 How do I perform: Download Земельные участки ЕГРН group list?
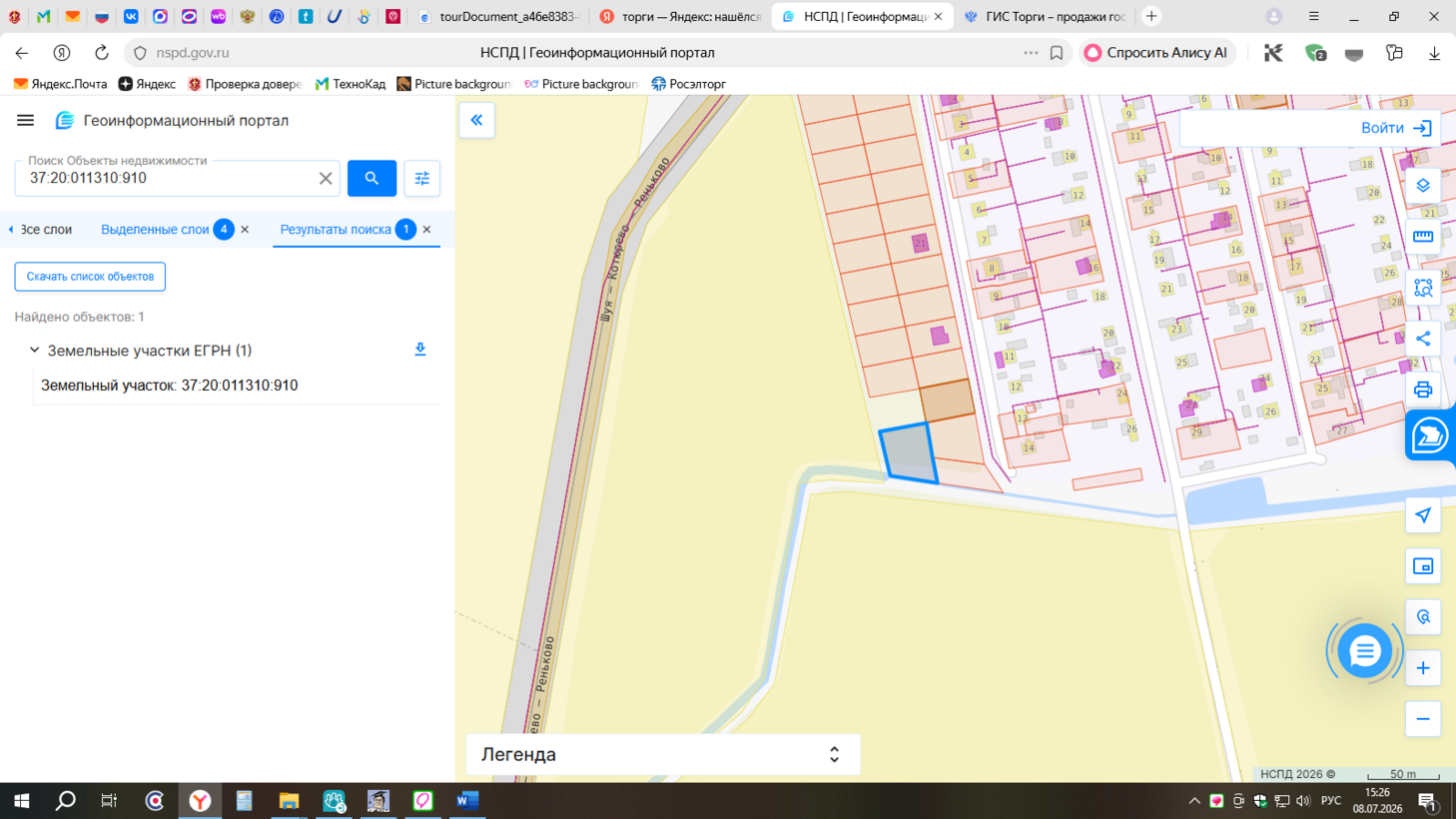click(420, 350)
